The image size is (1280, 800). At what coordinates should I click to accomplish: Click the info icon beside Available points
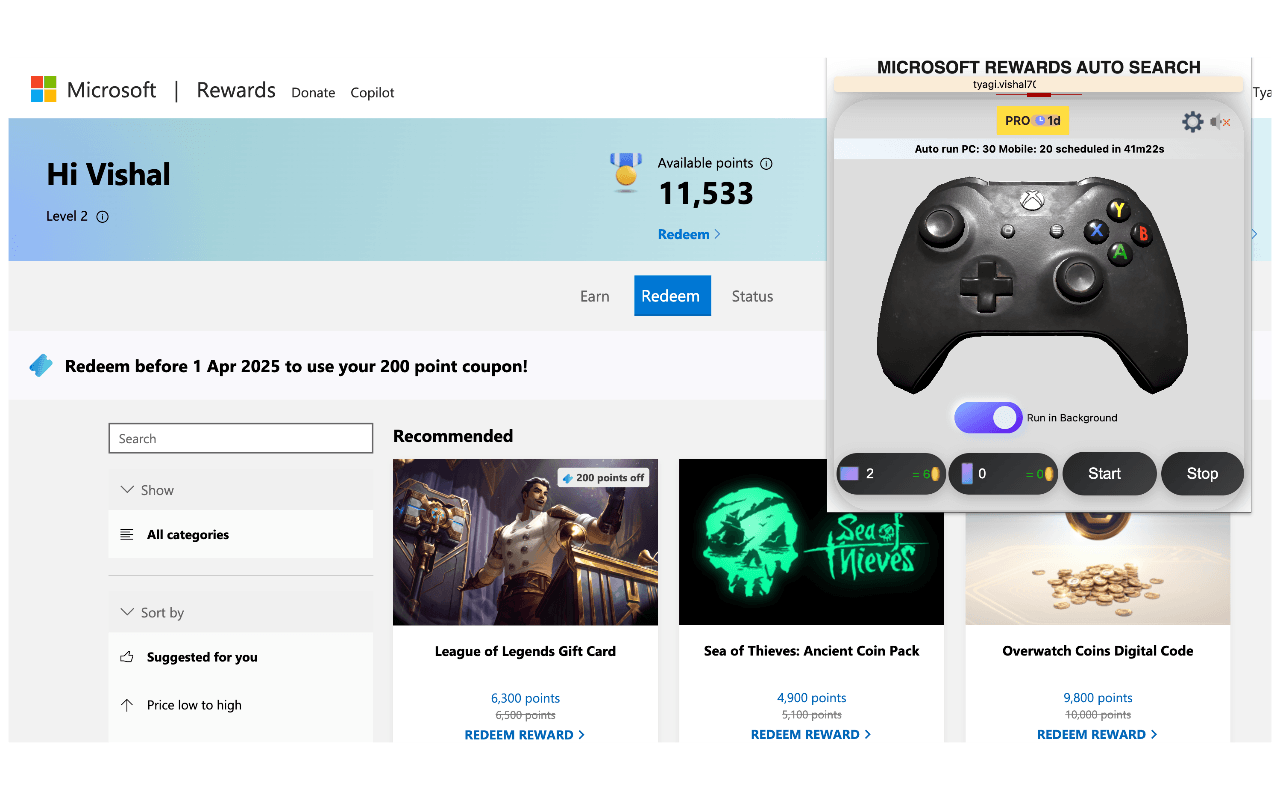pos(766,163)
